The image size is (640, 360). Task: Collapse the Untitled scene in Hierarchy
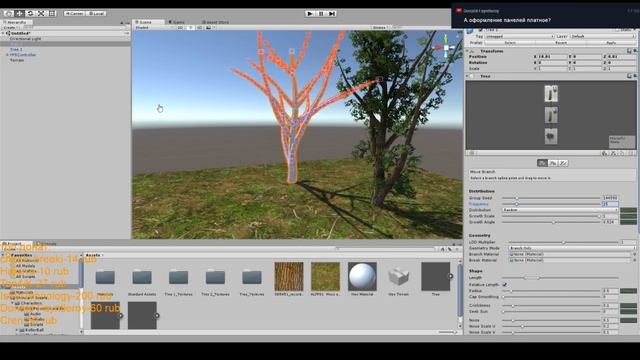pos(3,33)
